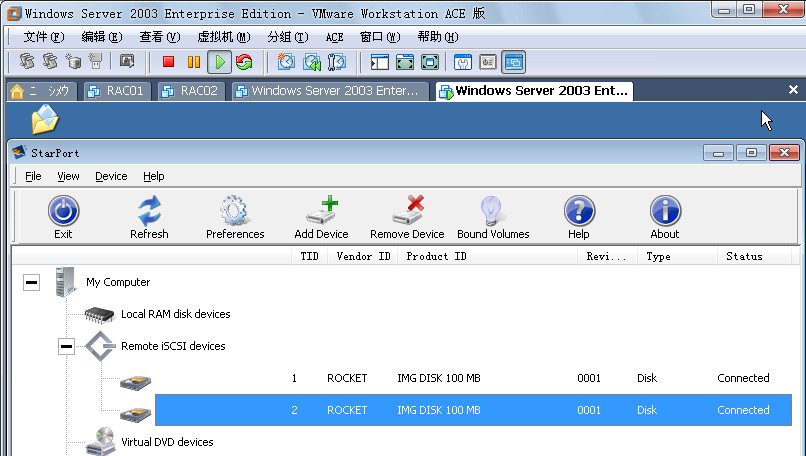Click the TID column header

[x=309, y=256]
